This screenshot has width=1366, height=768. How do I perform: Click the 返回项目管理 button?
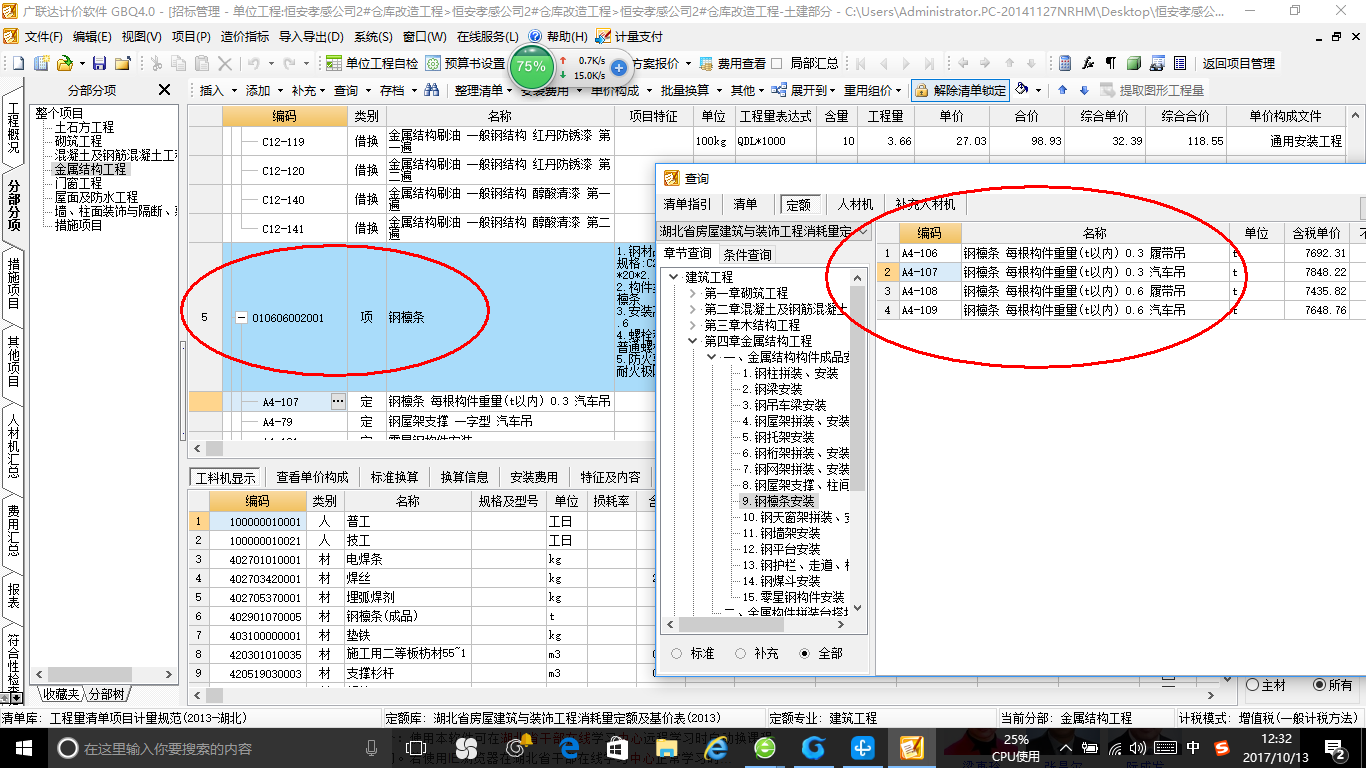1238,63
